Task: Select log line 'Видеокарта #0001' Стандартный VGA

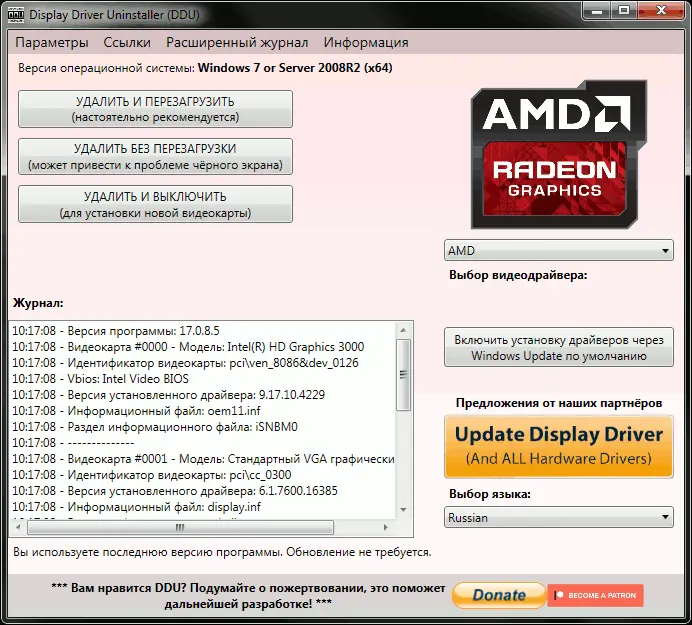Action: pyautogui.click(x=203, y=459)
